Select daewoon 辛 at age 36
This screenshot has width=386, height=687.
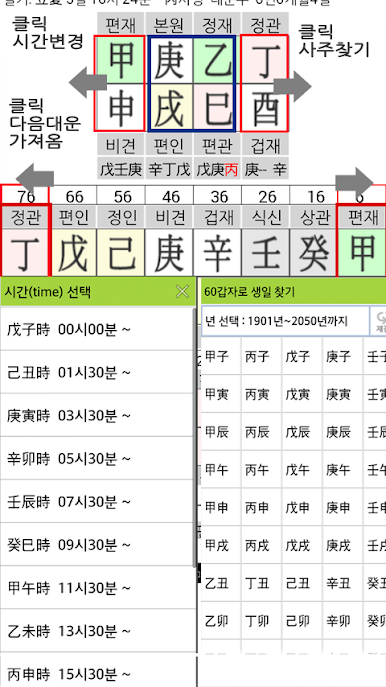tap(217, 252)
